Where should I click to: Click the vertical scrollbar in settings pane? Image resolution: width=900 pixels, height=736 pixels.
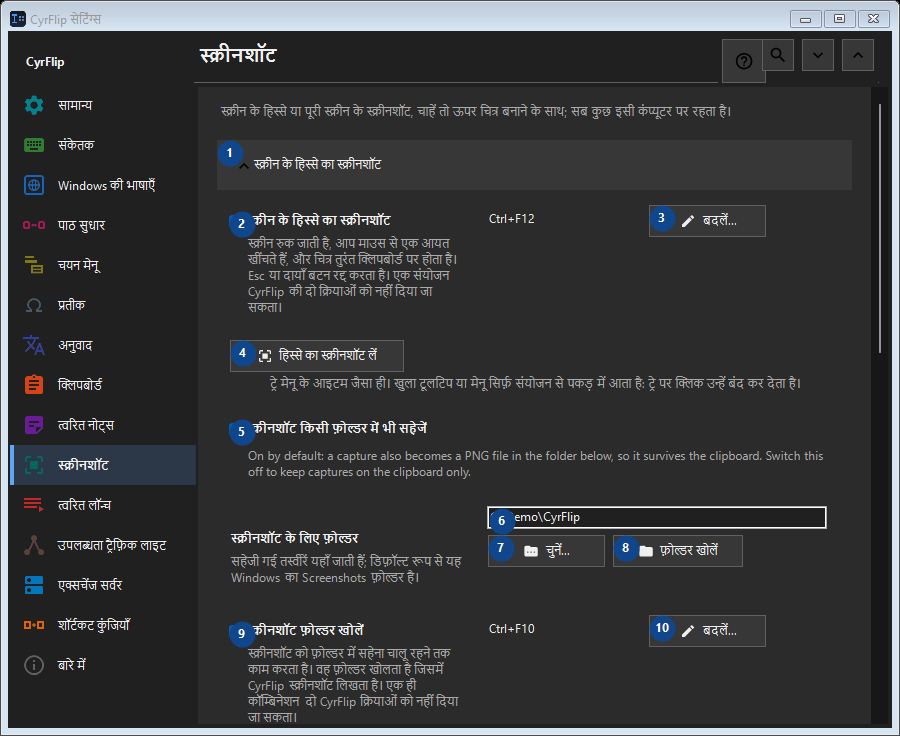click(x=880, y=228)
